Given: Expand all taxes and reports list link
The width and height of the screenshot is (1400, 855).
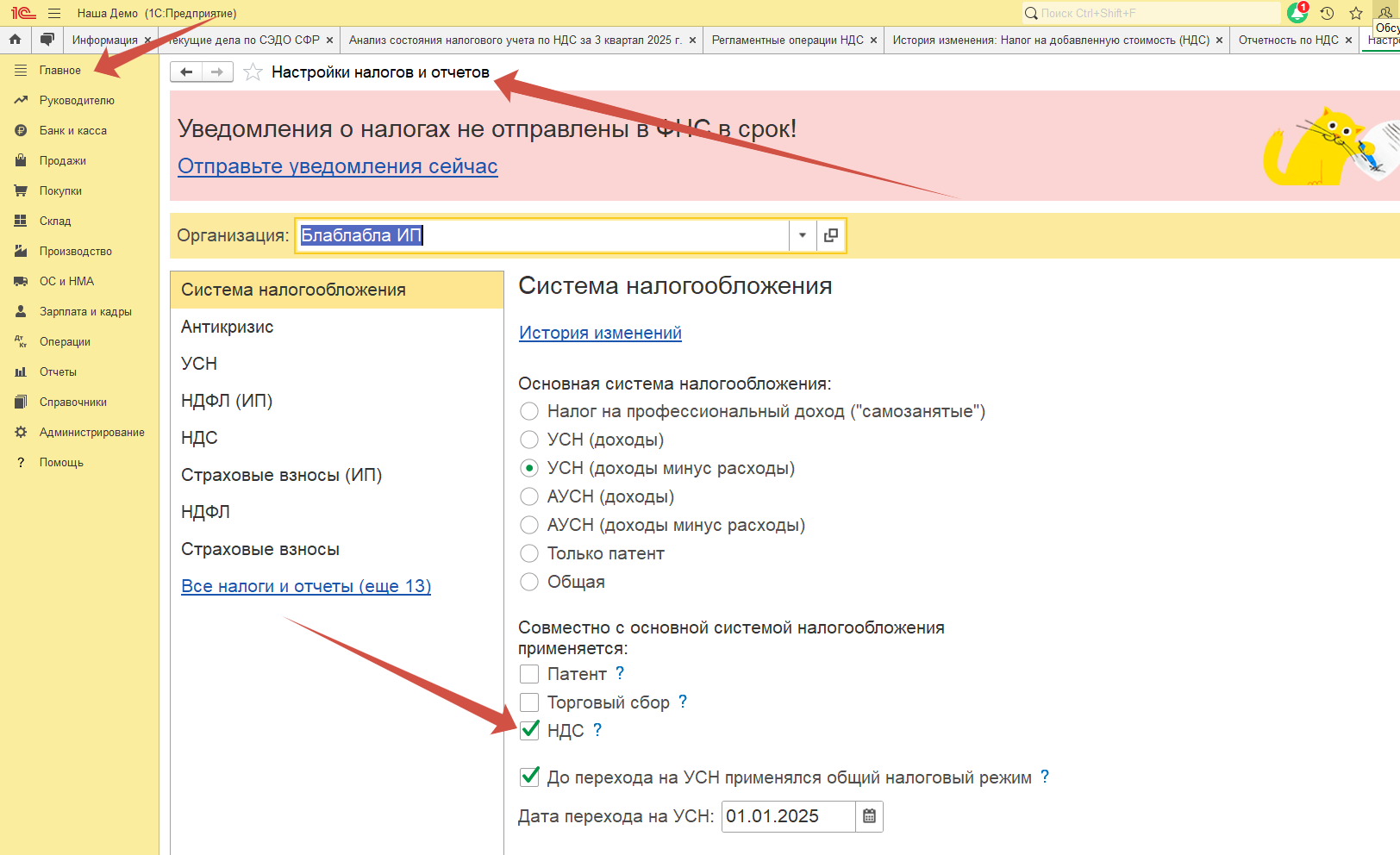Looking at the screenshot, I should pyautogui.click(x=306, y=586).
